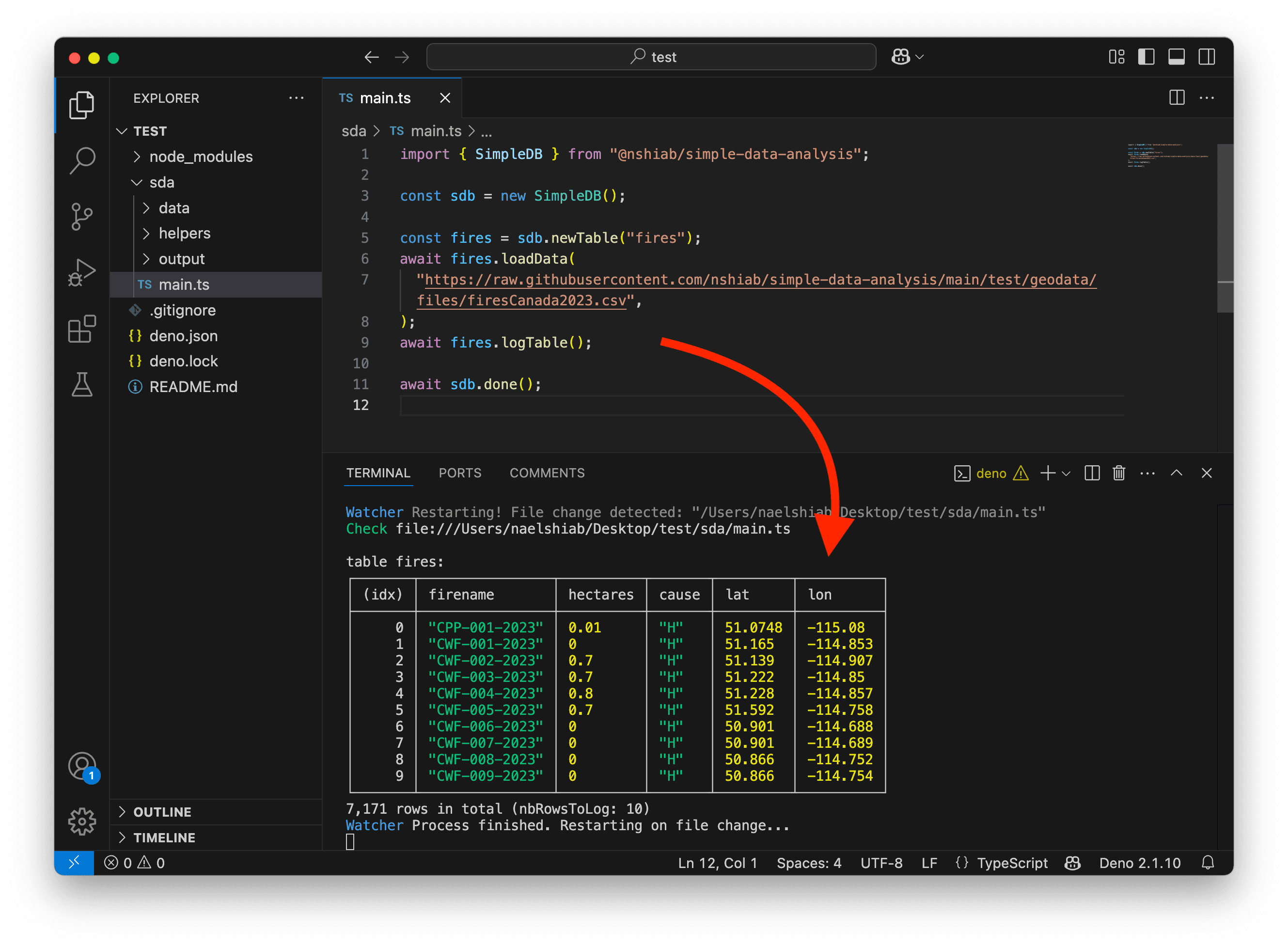Open terminal panel More Actions ellipsis
The width and height of the screenshot is (1288, 947).
point(1147,473)
